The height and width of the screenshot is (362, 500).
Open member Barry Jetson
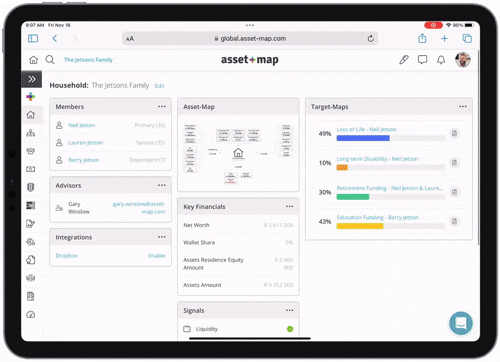(84, 160)
